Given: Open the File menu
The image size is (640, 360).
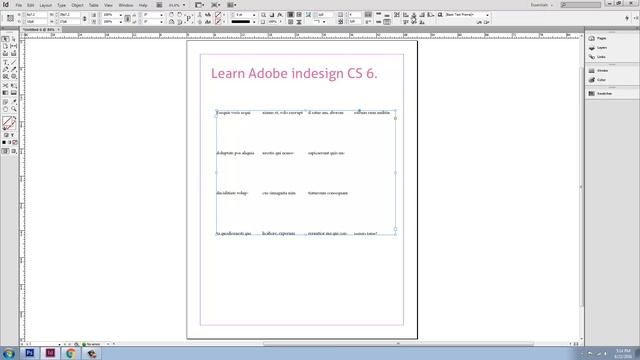Looking at the screenshot, I should 19,5.
